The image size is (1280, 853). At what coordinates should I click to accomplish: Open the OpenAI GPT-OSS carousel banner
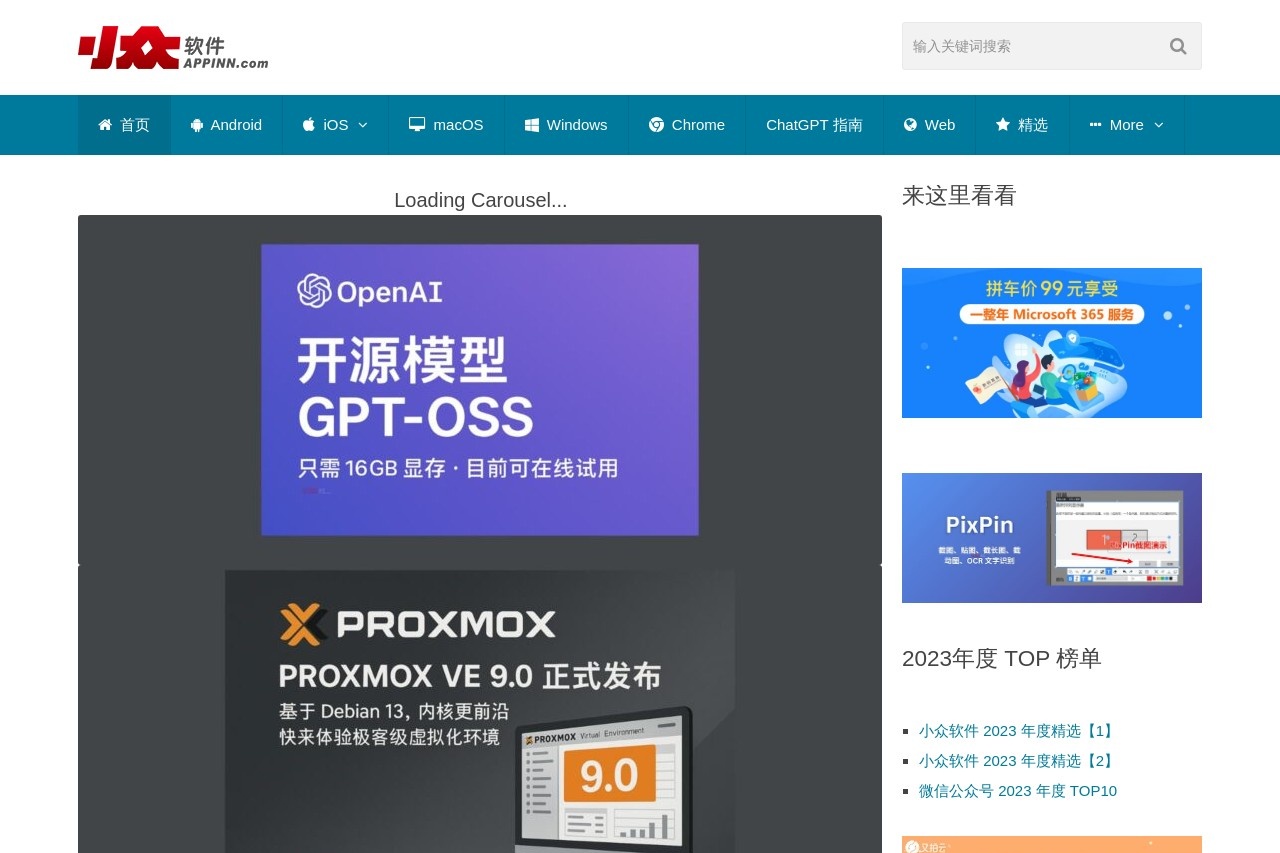tap(480, 390)
